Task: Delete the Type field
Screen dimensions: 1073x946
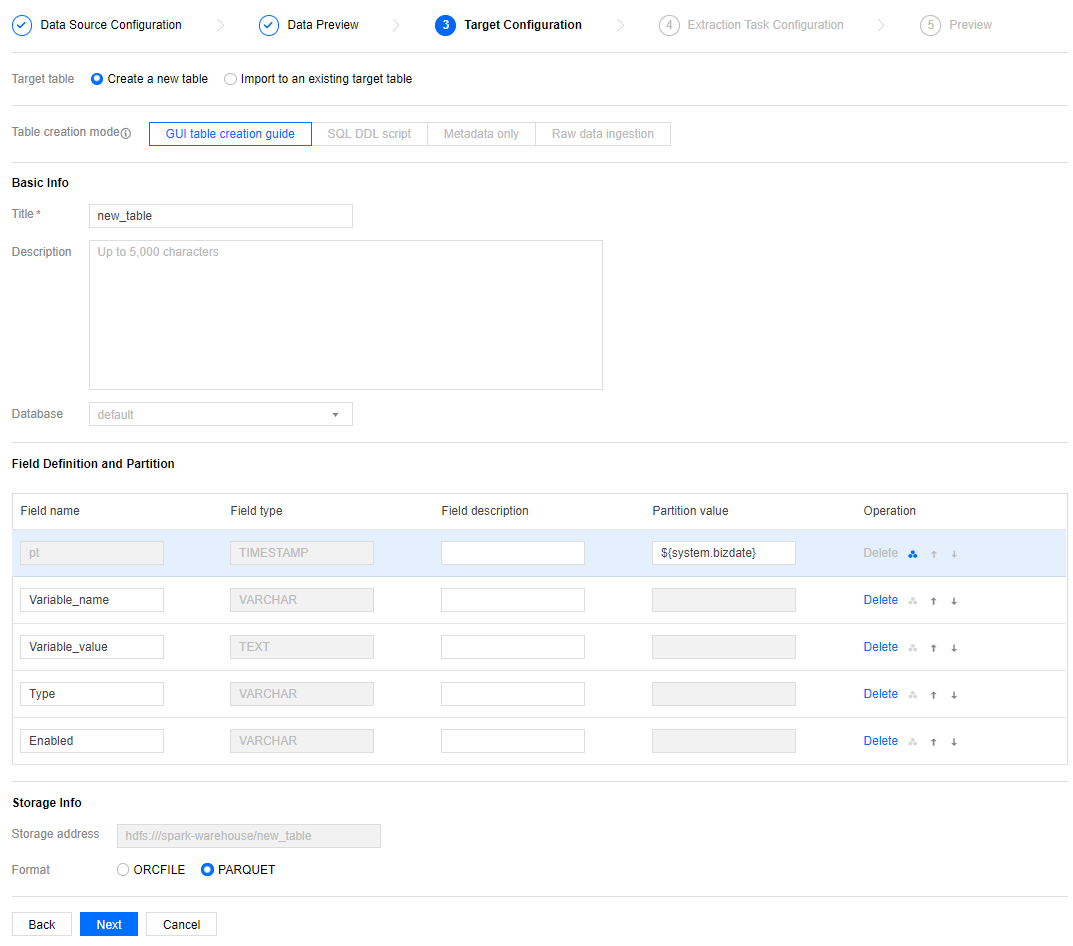Action: tap(880, 693)
